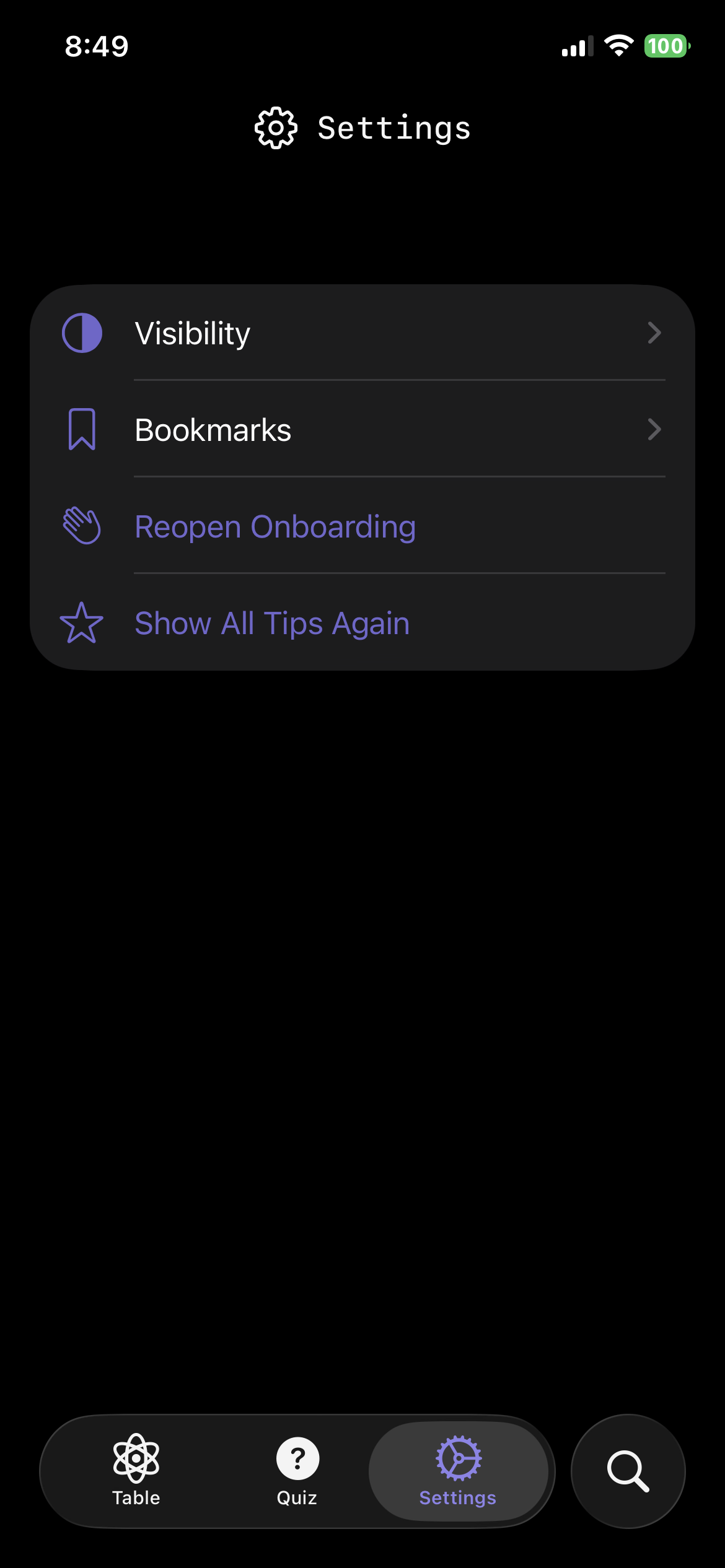
Task: Expand Bookmarks using its chevron arrow
Action: click(654, 429)
